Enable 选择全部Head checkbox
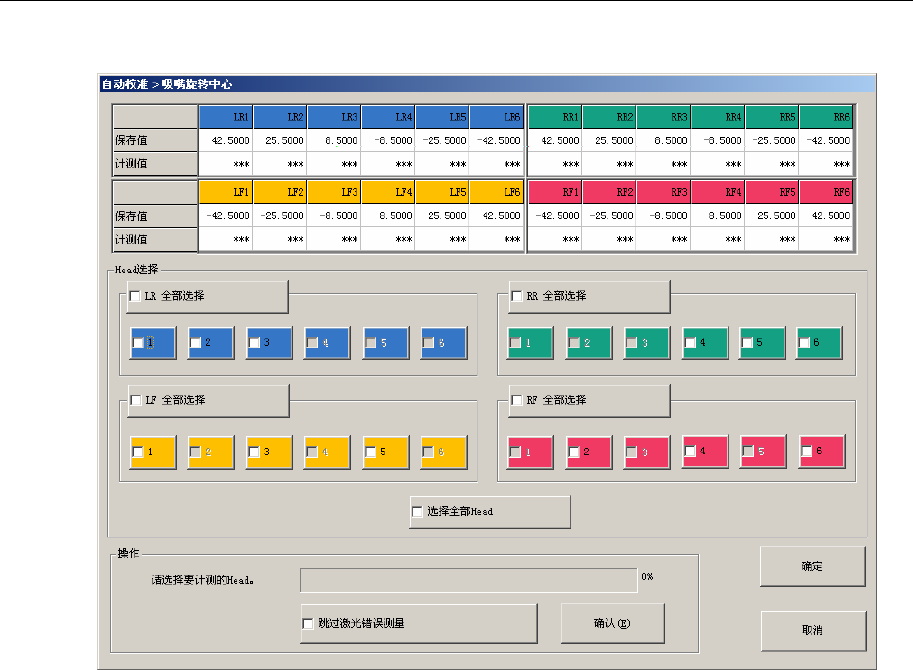This screenshot has width=913, height=670. (x=417, y=512)
